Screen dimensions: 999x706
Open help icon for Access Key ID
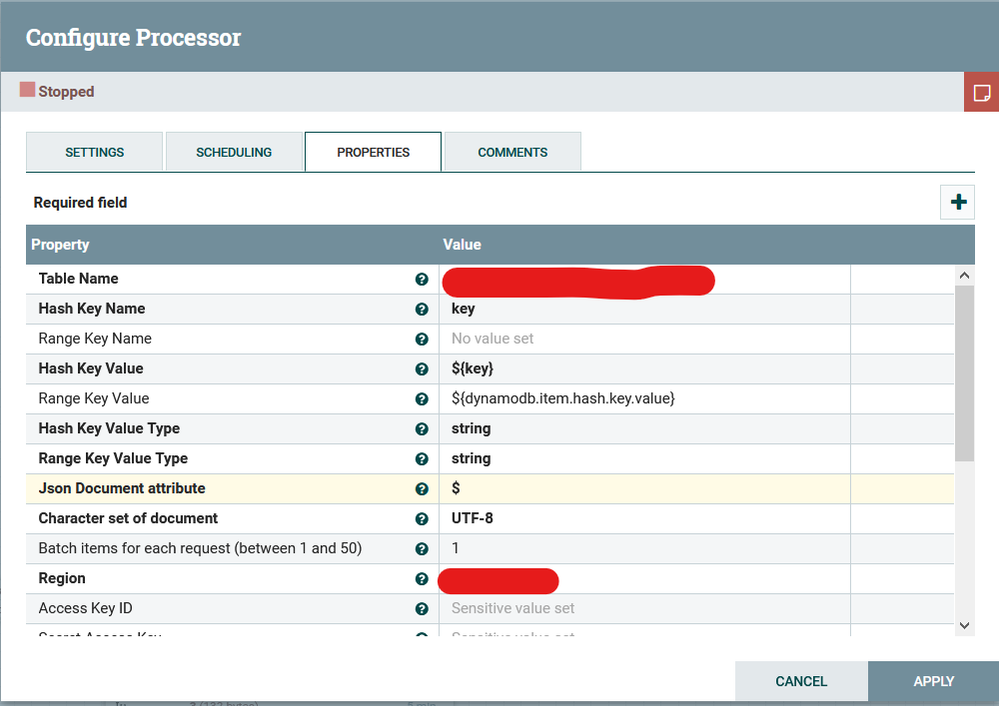[x=421, y=609]
